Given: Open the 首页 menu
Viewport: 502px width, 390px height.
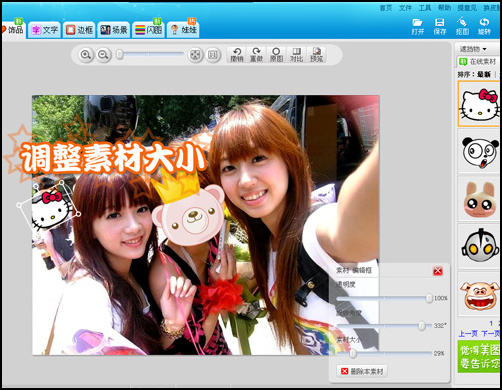Looking at the screenshot, I should pos(386,8).
